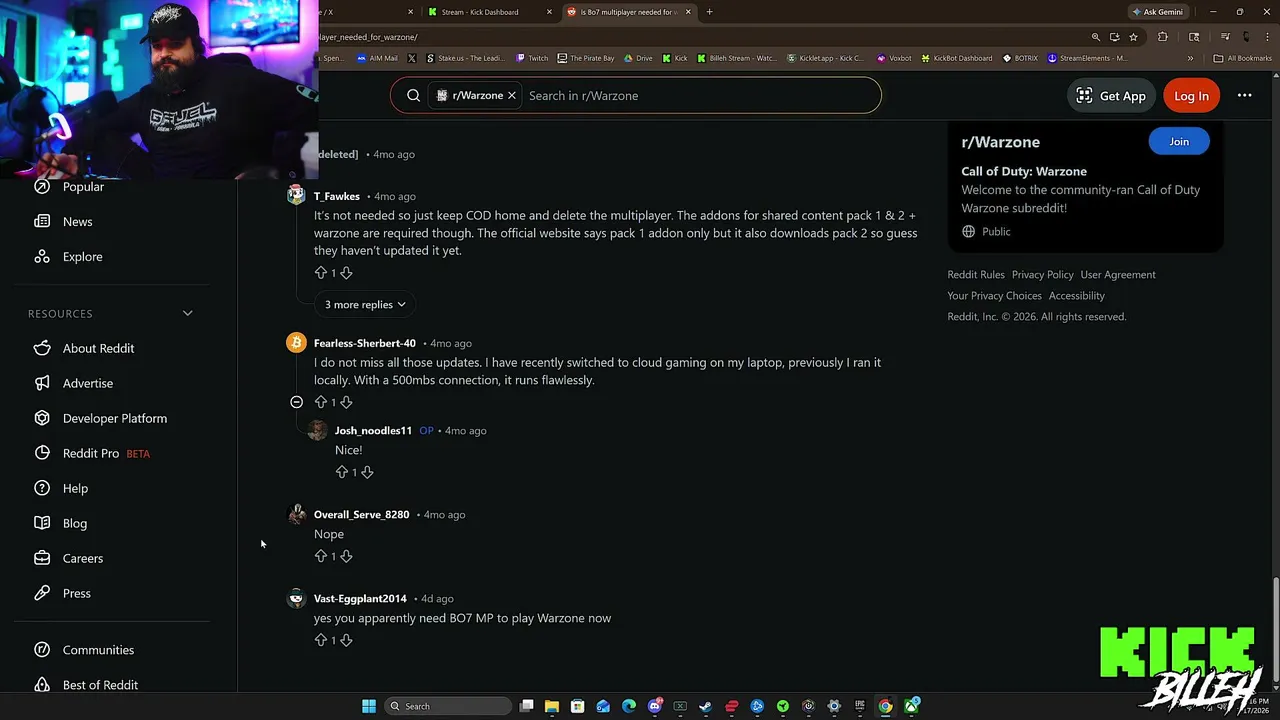Open Reddit Rules link

point(976,275)
